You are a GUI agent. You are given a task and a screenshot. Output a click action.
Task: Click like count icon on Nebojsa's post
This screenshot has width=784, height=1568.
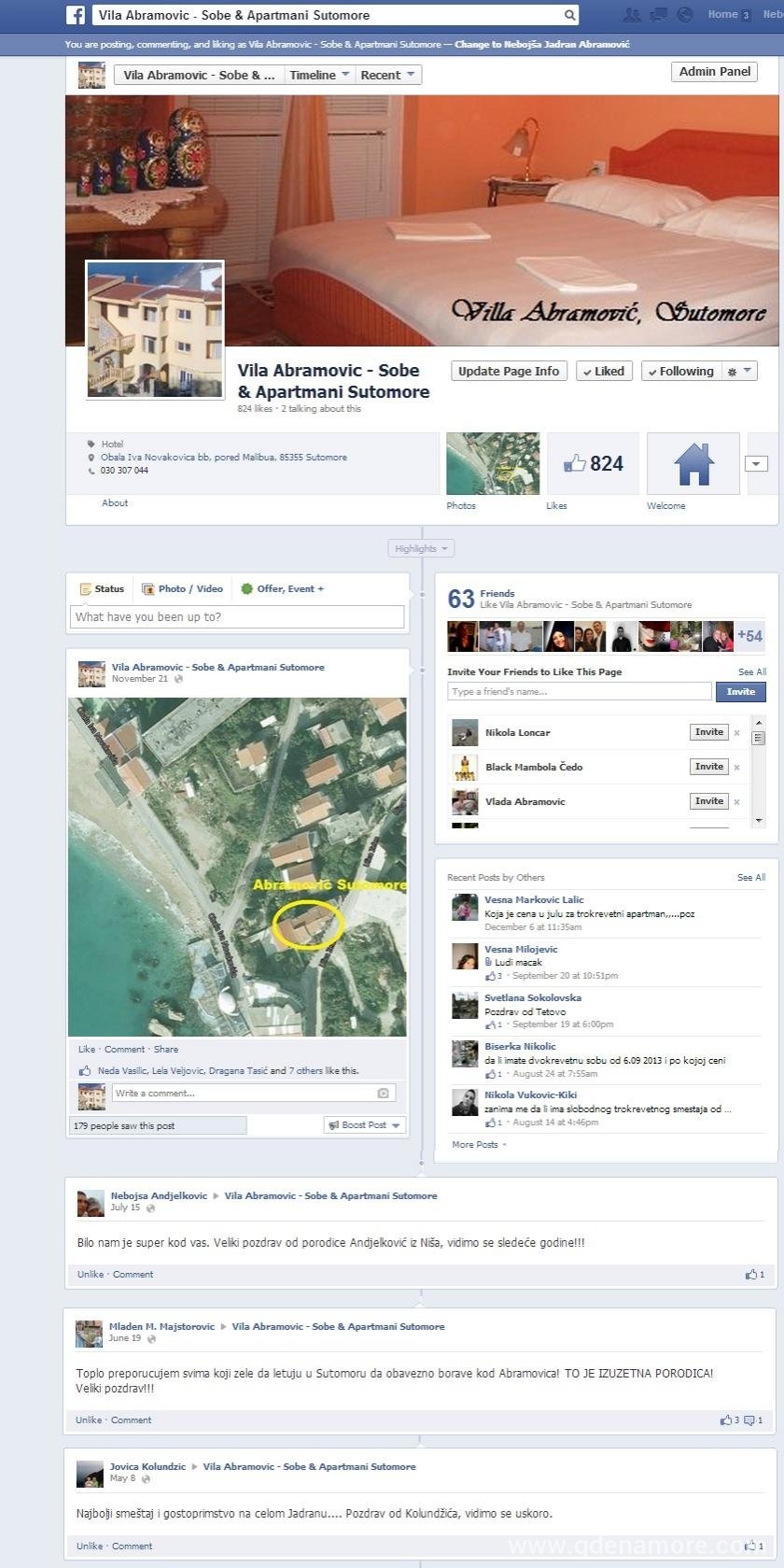(x=750, y=1275)
